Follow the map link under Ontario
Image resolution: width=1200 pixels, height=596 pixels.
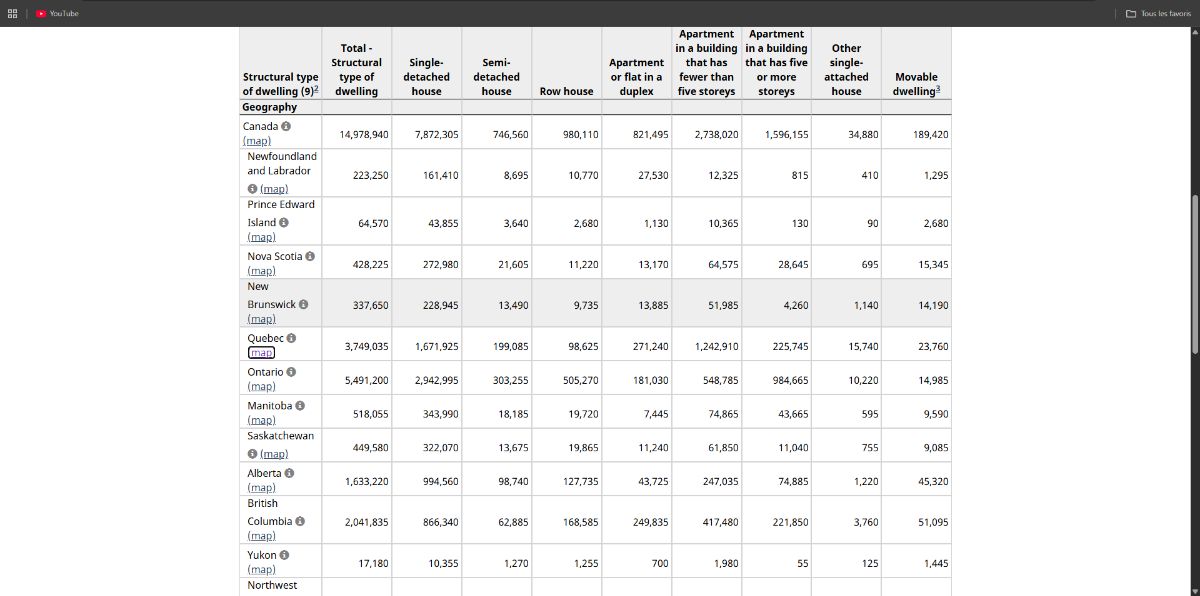[262, 386]
